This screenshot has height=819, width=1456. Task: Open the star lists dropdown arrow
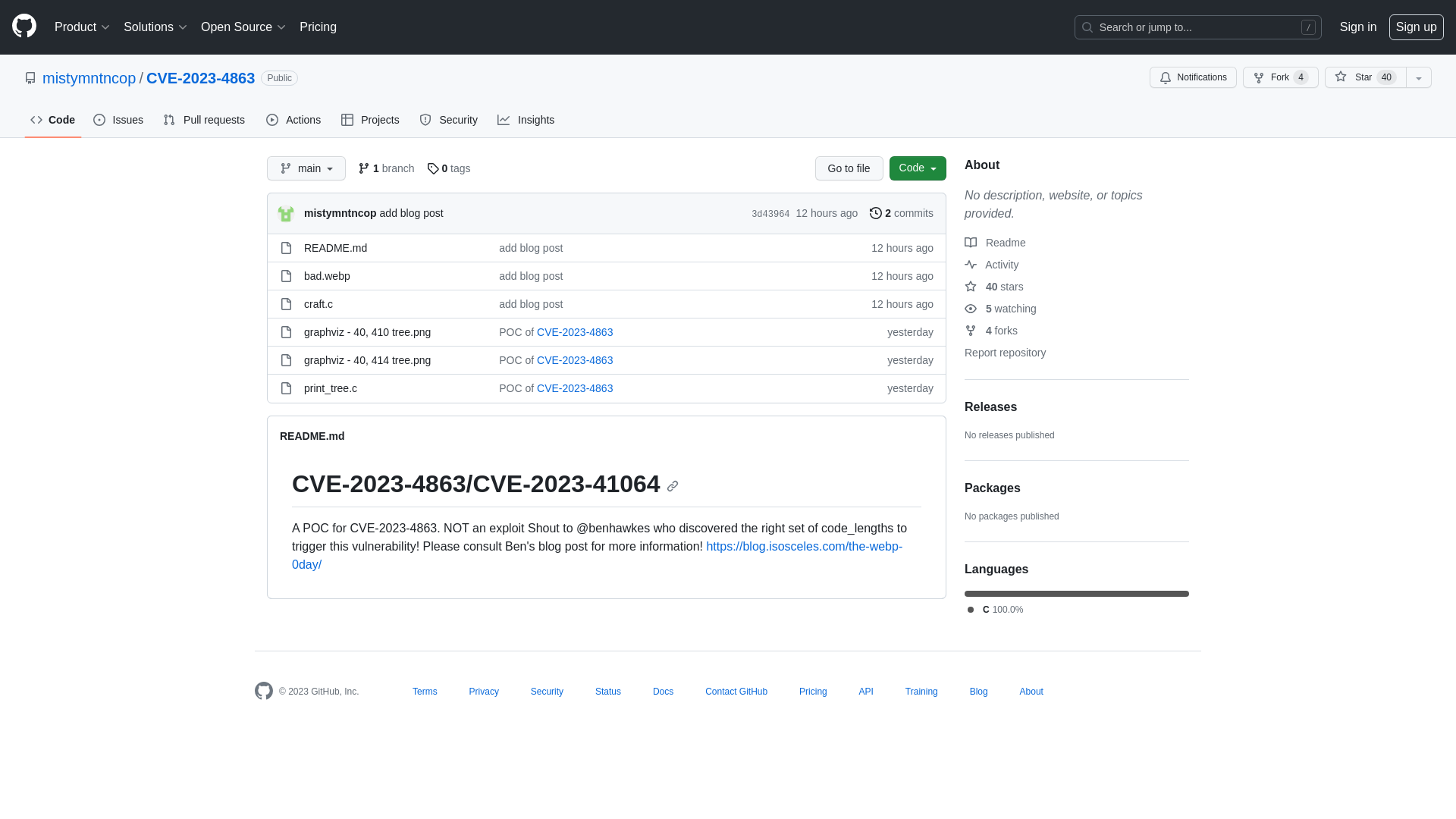(x=1419, y=77)
